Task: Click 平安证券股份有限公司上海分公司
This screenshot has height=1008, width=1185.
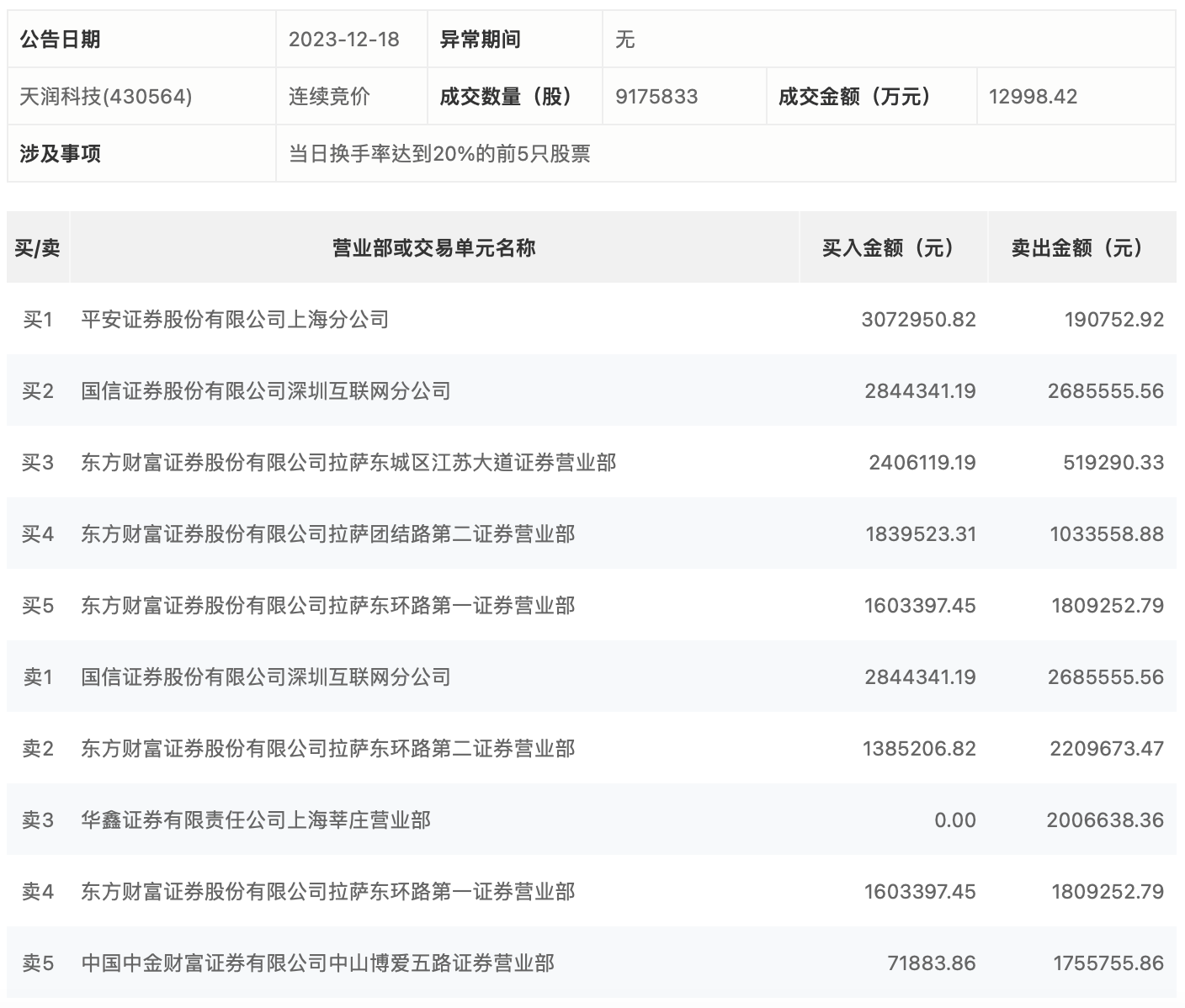Action: pyautogui.click(x=235, y=320)
